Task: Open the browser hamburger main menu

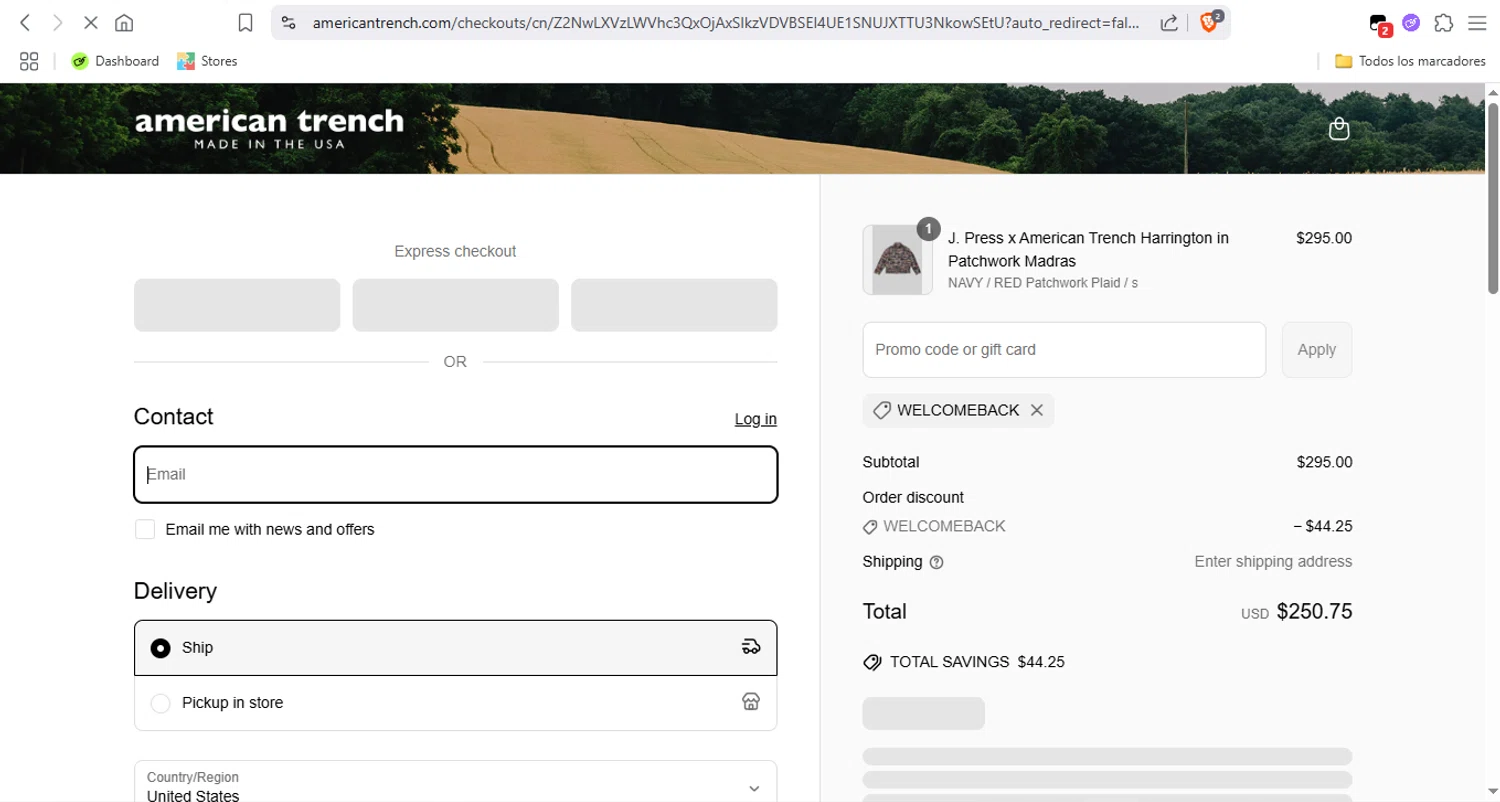Action: point(1476,22)
